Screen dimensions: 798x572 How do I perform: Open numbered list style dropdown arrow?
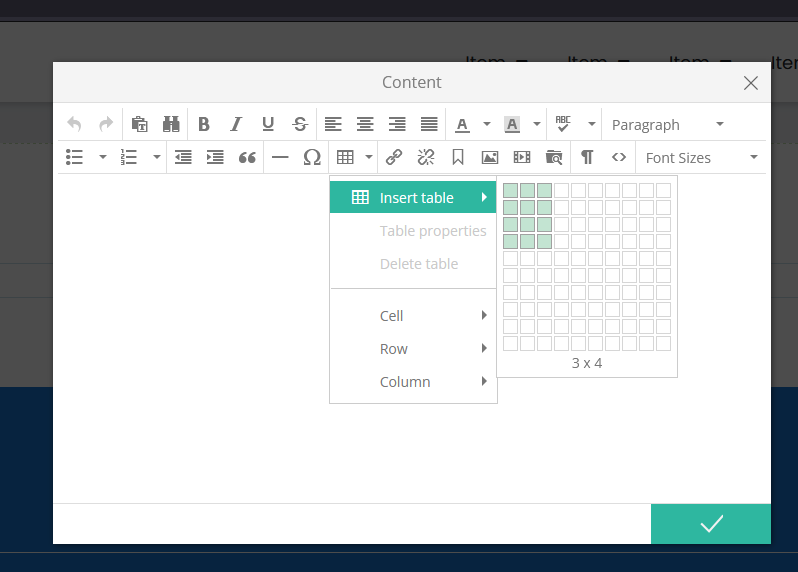[157, 157]
